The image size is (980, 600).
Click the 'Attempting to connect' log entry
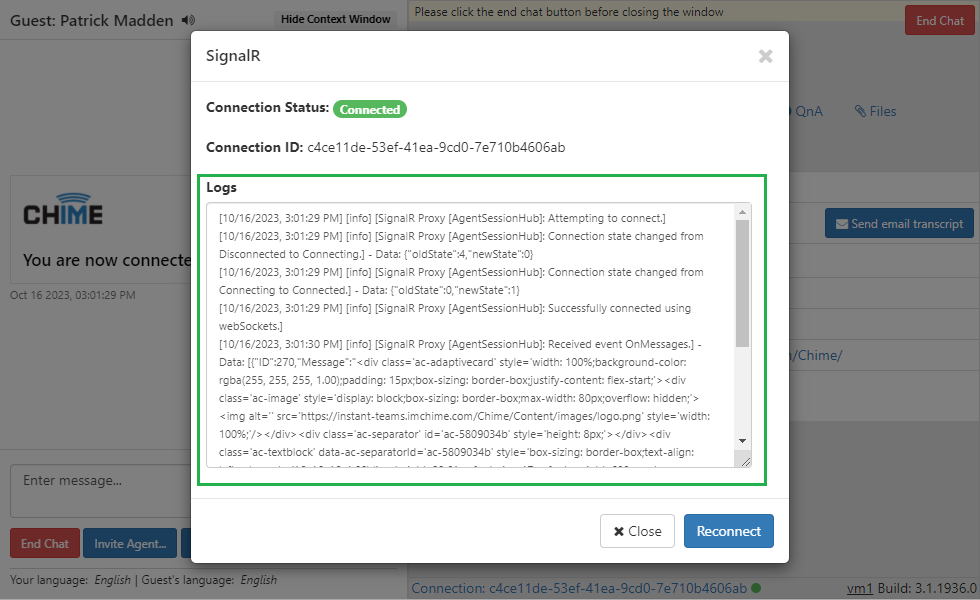(442, 218)
